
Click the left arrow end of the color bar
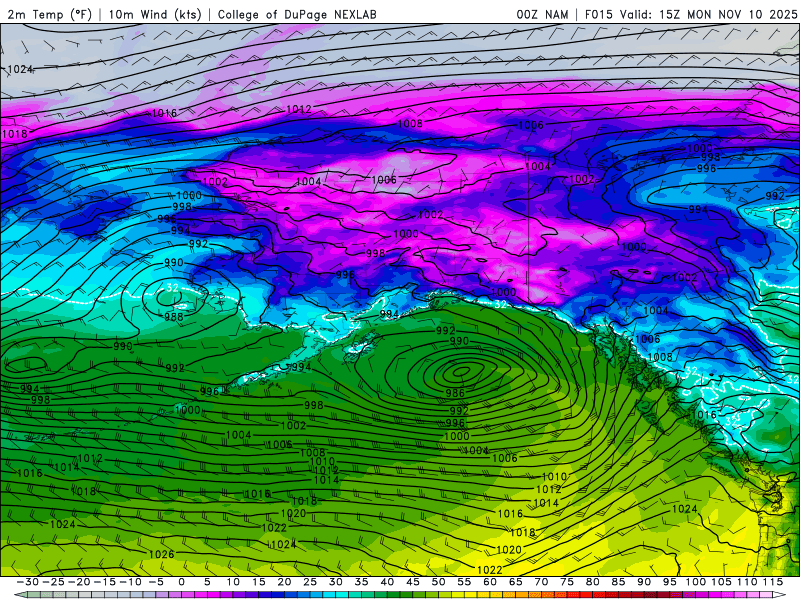tap(20, 595)
